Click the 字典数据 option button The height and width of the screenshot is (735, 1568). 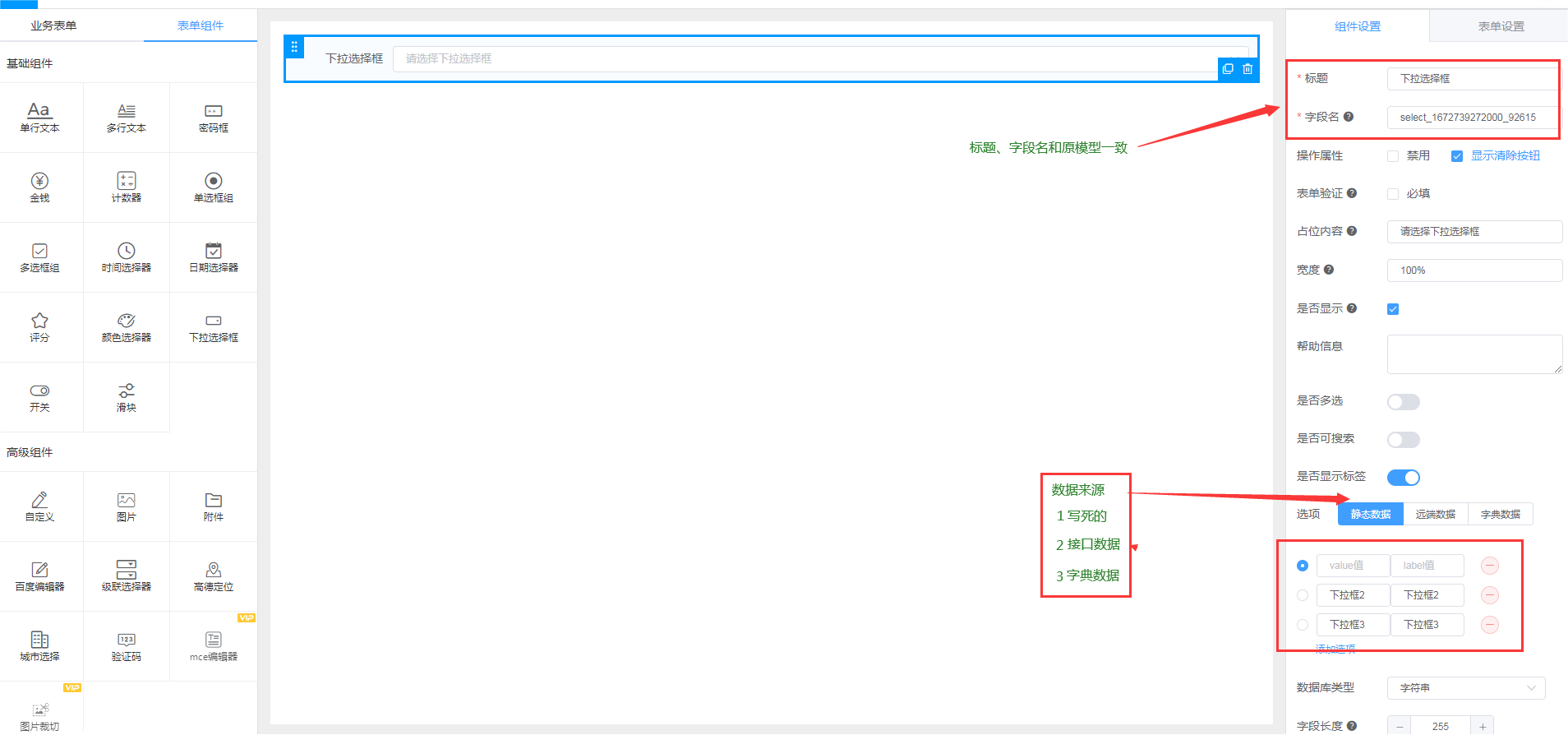tap(1500, 515)
